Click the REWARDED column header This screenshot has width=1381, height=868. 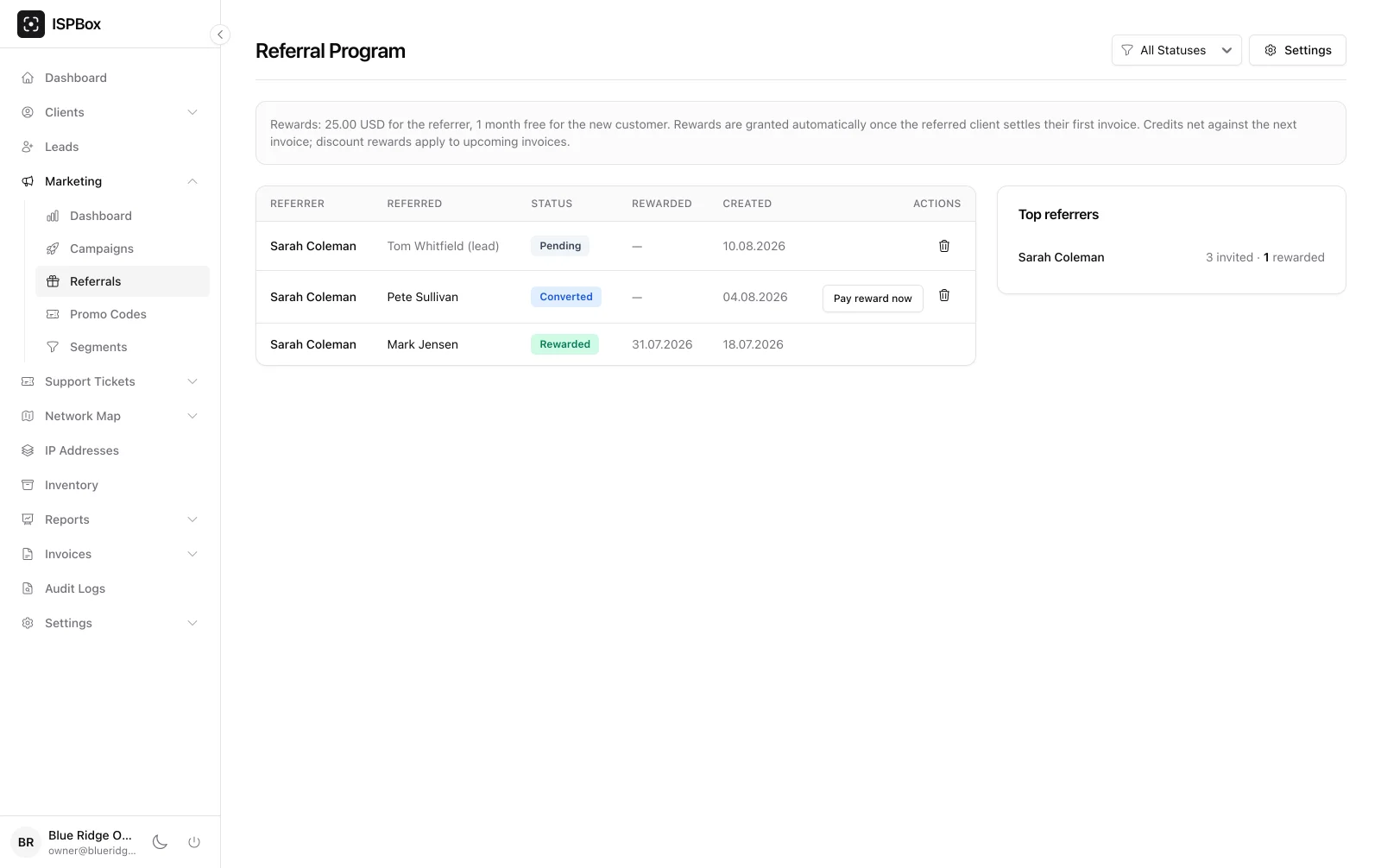click(x=662, y=204)
